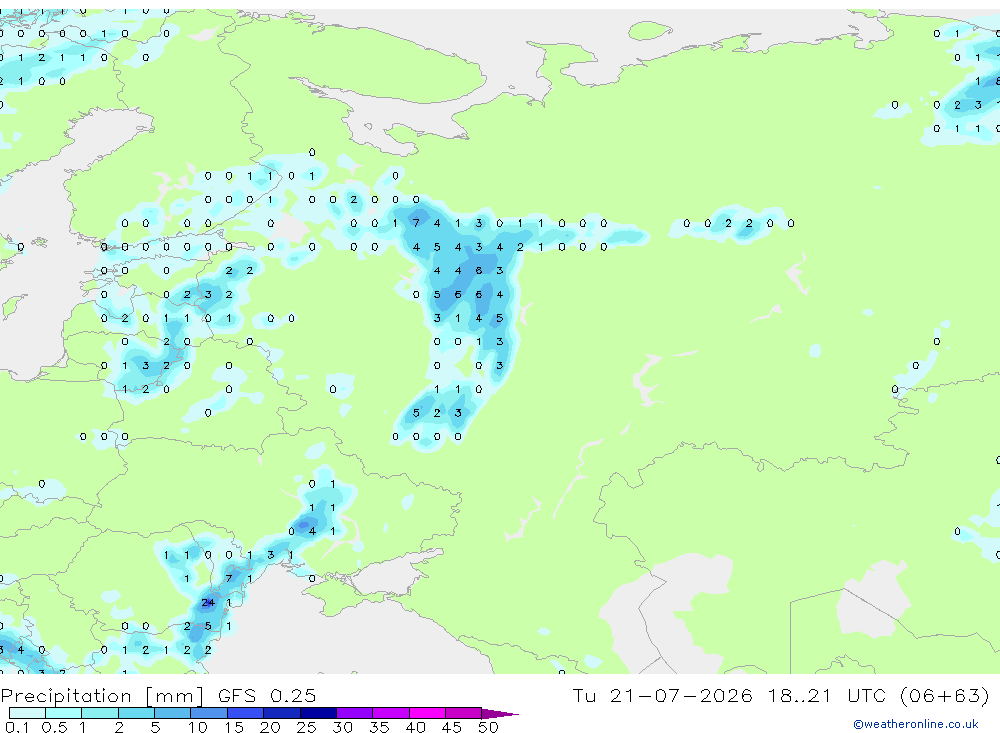Screen dimensions: 1000x733
Task: Click the "Tu 21-07-2026" date text
Action: (662, 695)
